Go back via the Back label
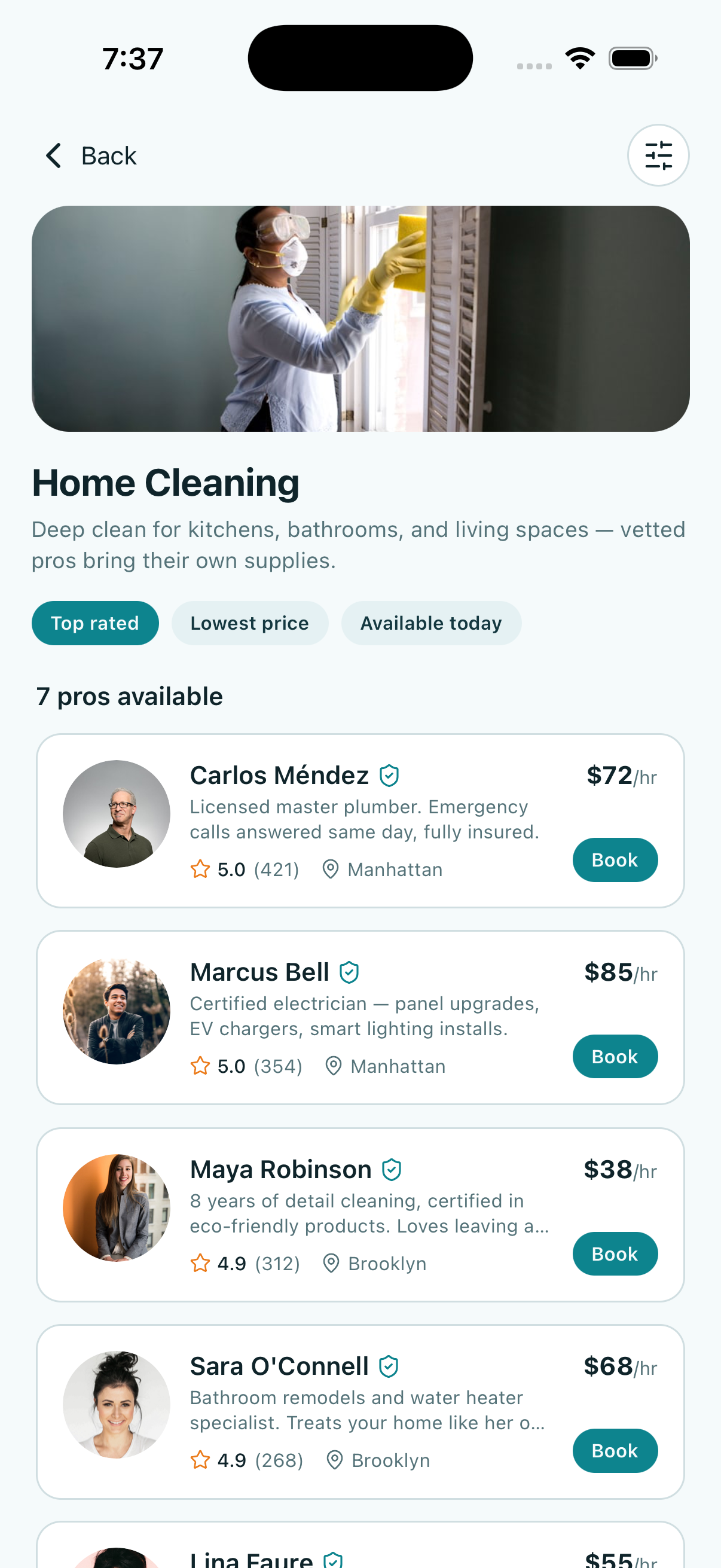Screen dimensions: 721x1568 click(109, 156)
